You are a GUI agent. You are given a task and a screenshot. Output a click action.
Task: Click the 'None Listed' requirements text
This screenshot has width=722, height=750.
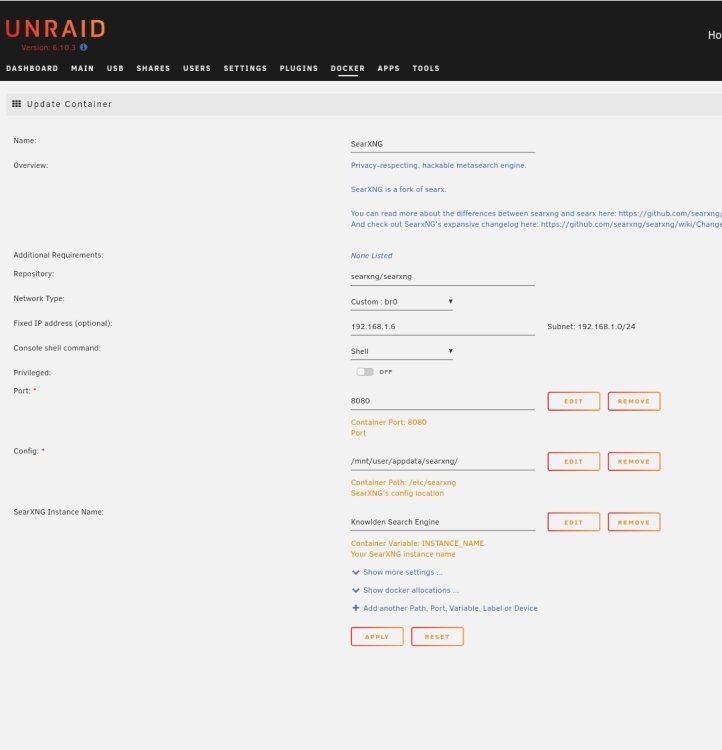[371, 256]
